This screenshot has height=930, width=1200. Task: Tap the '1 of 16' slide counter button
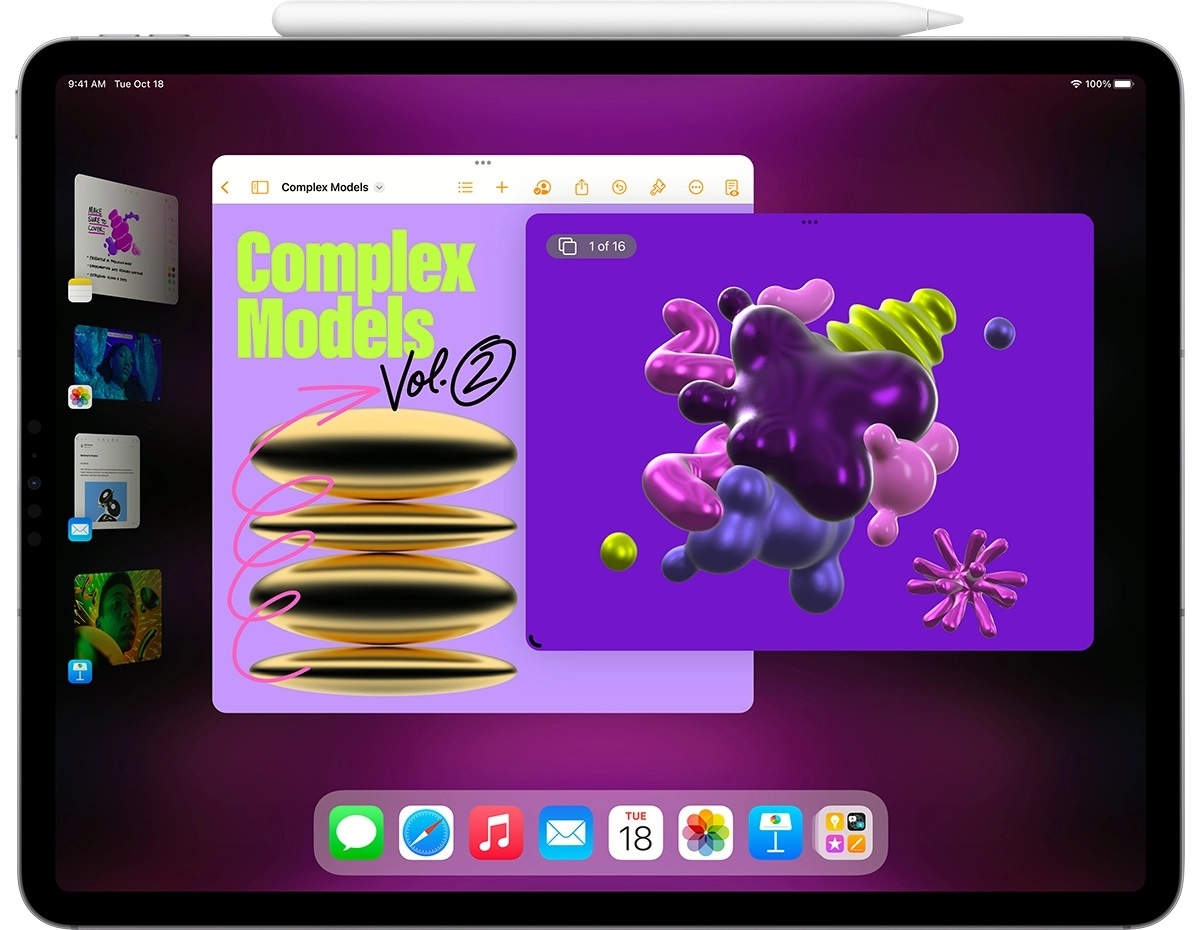coord(592,246)
